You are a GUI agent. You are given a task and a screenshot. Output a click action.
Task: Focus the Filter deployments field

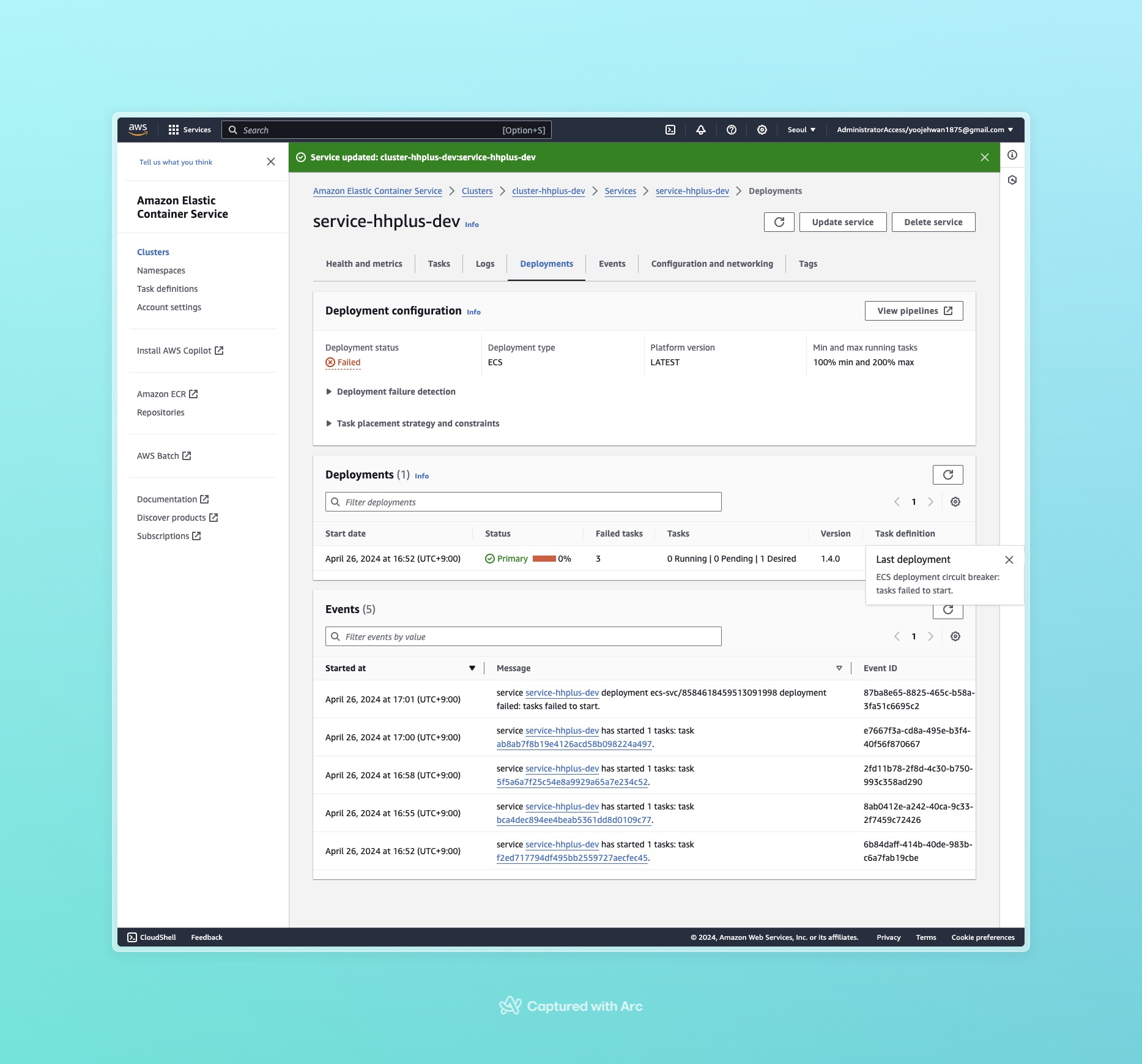[x=524, y=502]
